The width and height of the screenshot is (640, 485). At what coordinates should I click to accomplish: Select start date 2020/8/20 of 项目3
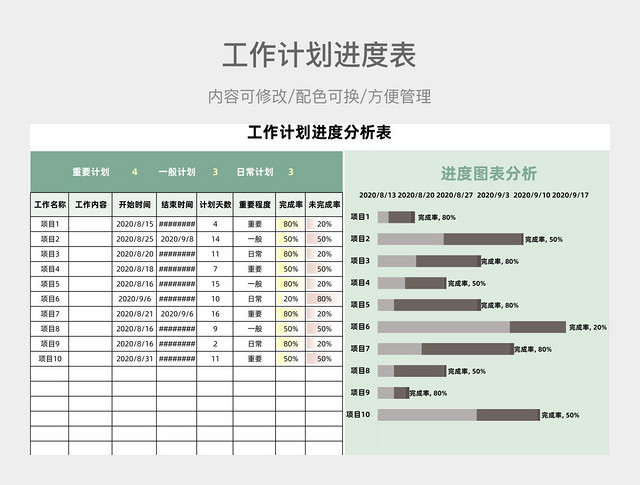pyautogui.click(x=134, y=254)
